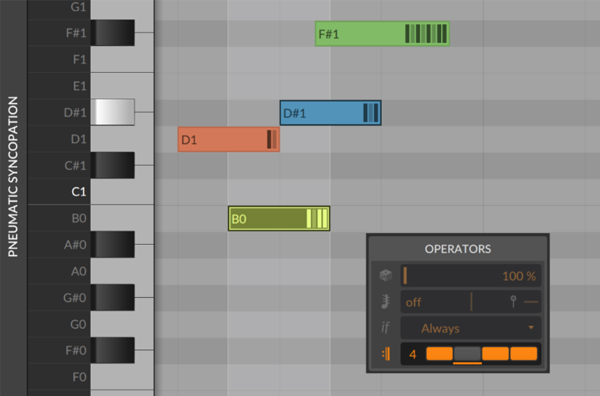Click the Always dropdown arrow
The height and width of the screenshot is (396, 600).
click(x=531, y=328)
